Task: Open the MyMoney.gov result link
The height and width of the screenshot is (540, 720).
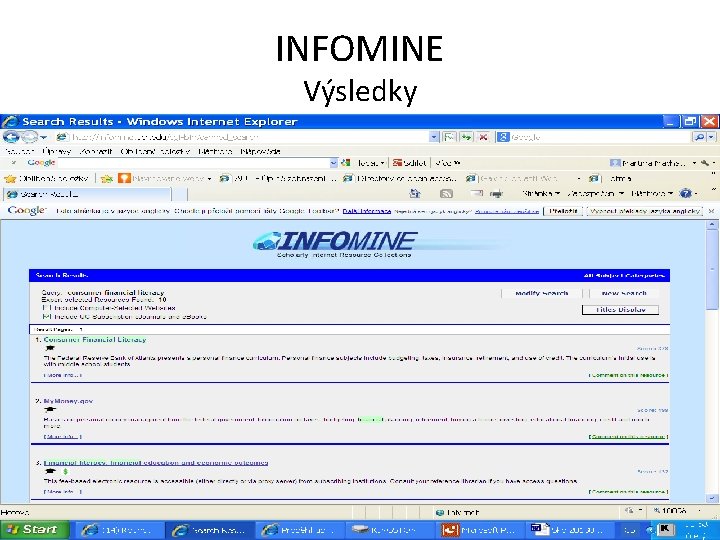Action: (x=68, y=401)
